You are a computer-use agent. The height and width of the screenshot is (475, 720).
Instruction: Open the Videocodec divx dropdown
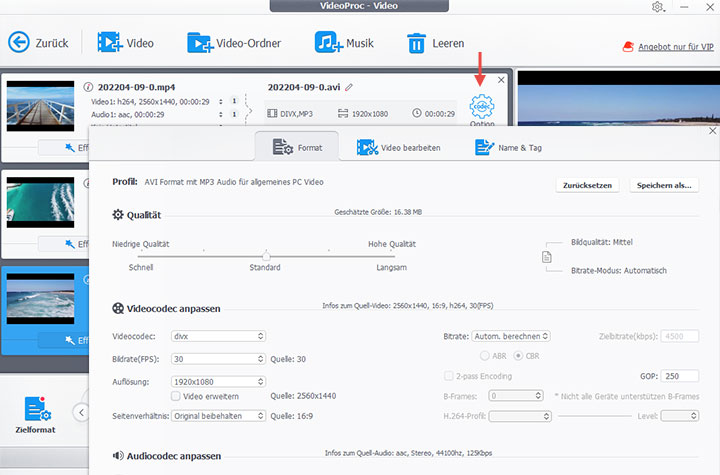coord(218,336)
